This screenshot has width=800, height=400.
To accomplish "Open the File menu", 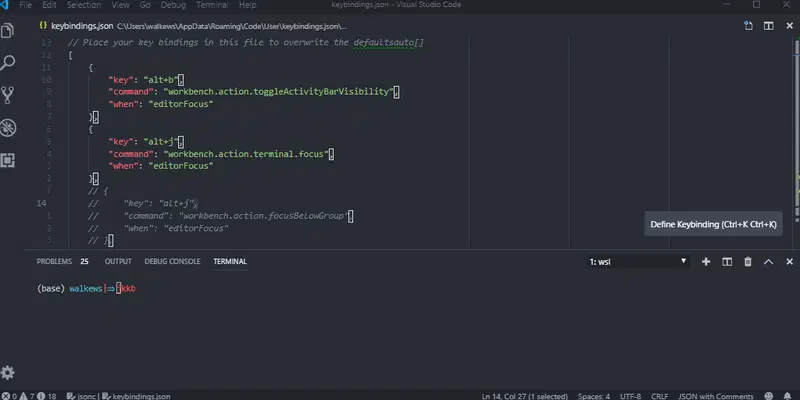I will (25, 5).
